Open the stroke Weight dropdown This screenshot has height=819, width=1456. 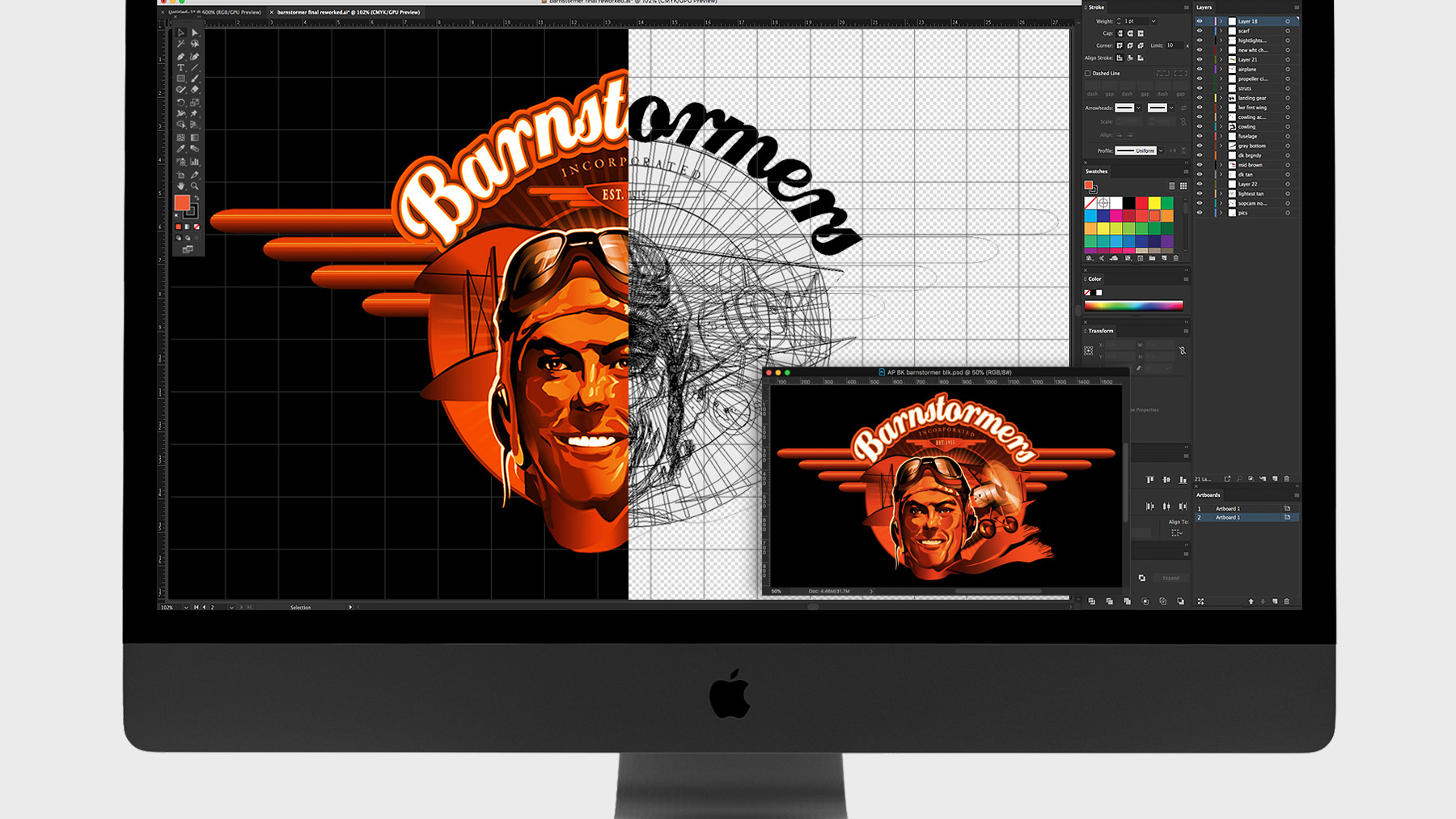[x=1153, y=21]
